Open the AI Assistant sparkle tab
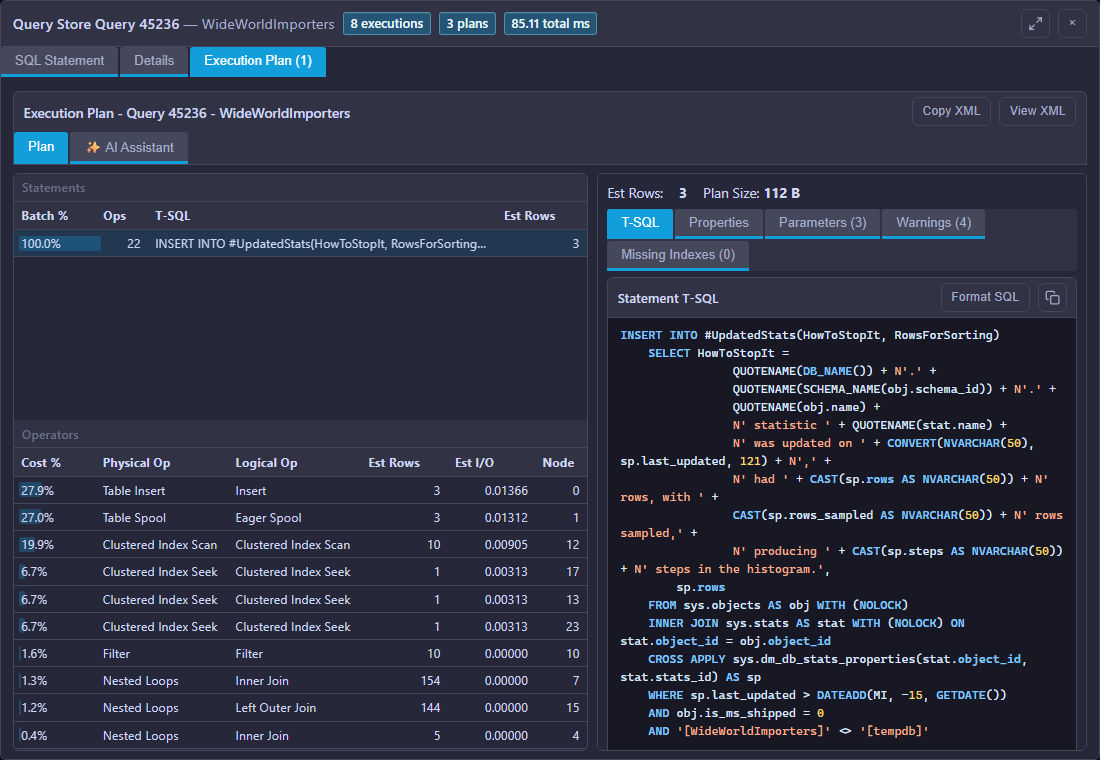 point(129,147)
